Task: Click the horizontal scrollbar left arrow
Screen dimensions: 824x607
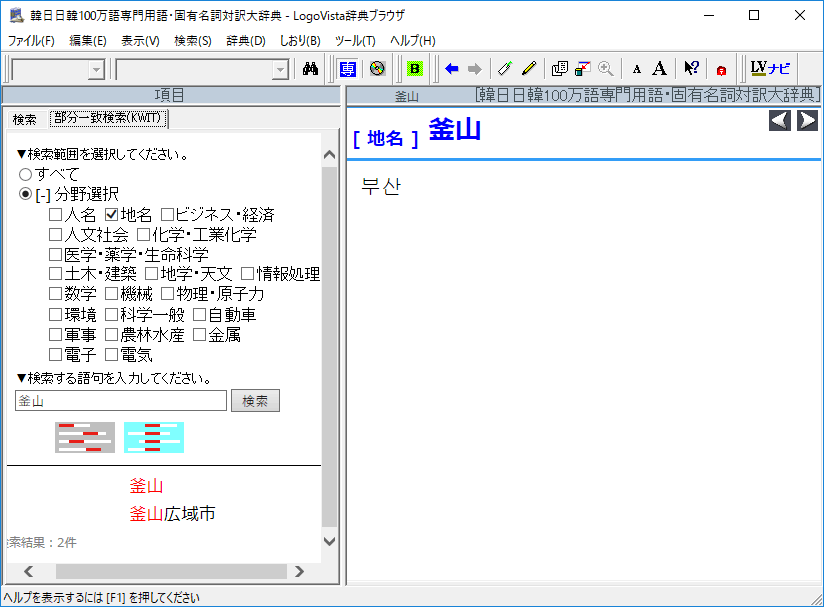Action: tap(28, 571)
